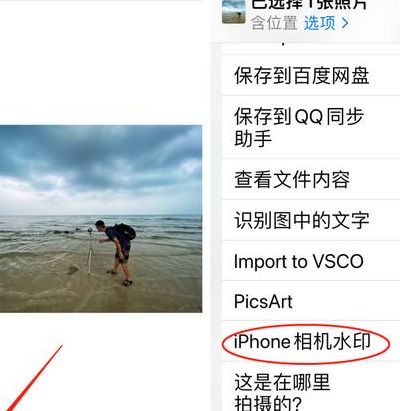Viewport: 400px width, 411px height.
Task: Choose 保存到QQ同步助手 from share sheet
Action: point(311,127)
